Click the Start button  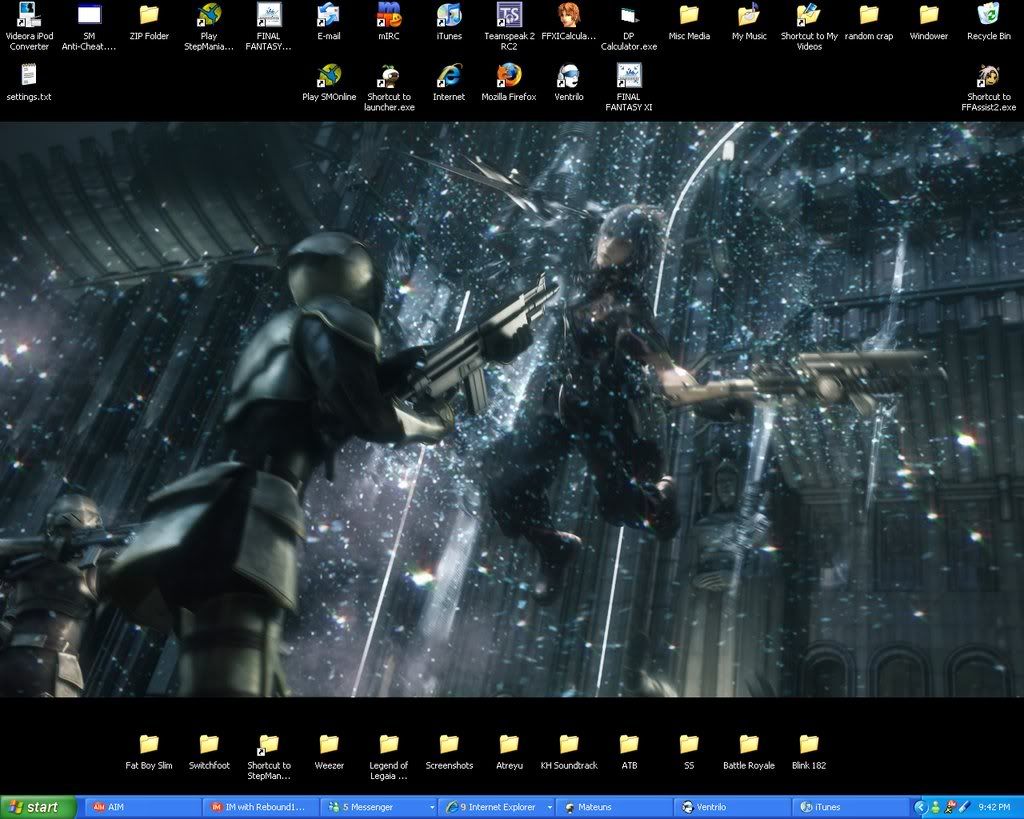coord(39,807)
